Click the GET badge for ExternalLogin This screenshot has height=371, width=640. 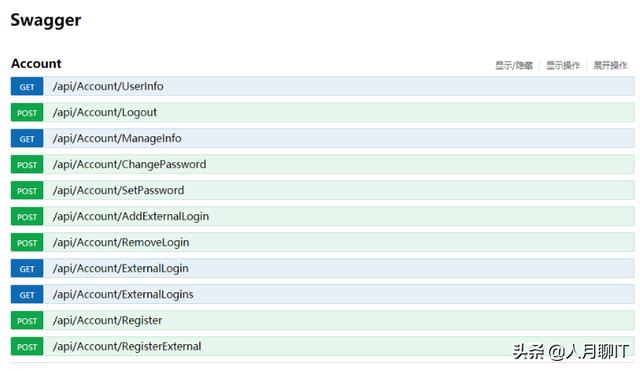pyautogui.click(x=27, y=269)
